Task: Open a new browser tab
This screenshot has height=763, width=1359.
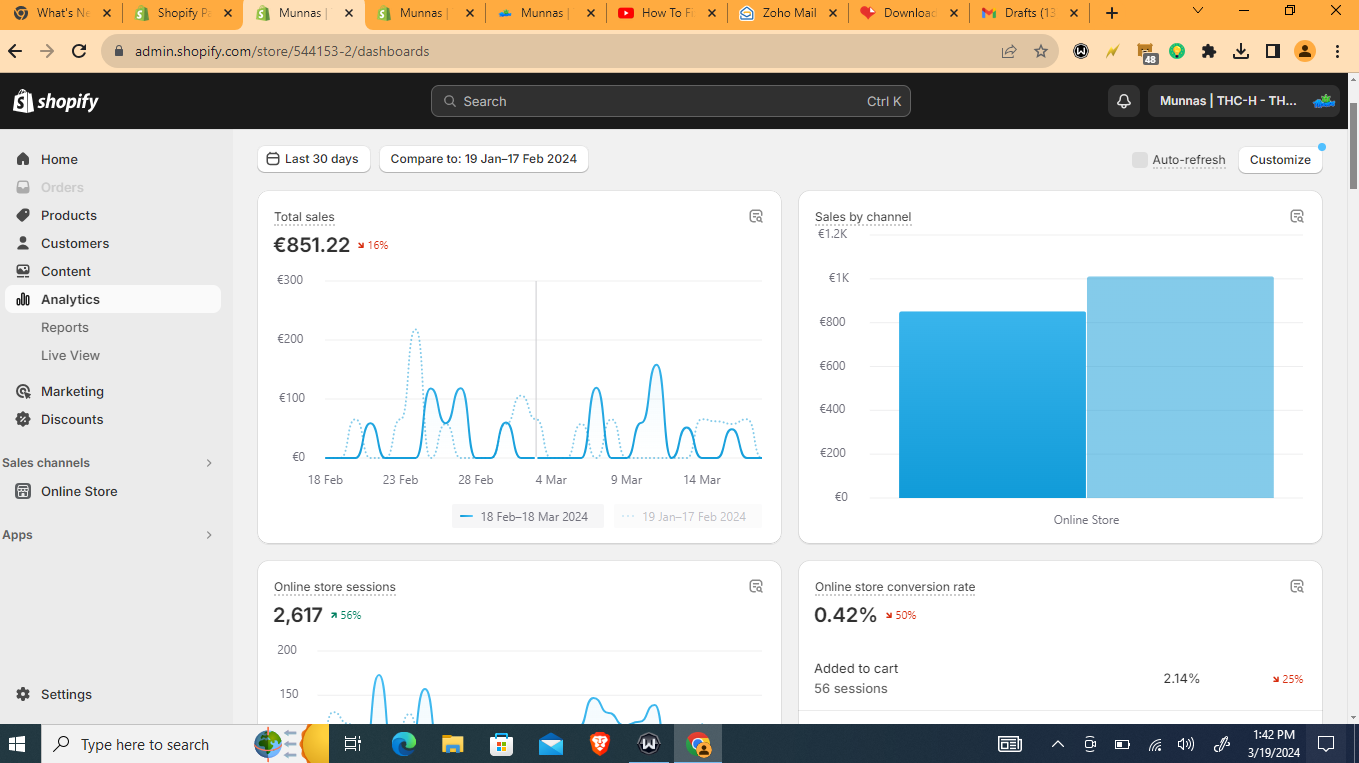Action: pos(1112,13)
